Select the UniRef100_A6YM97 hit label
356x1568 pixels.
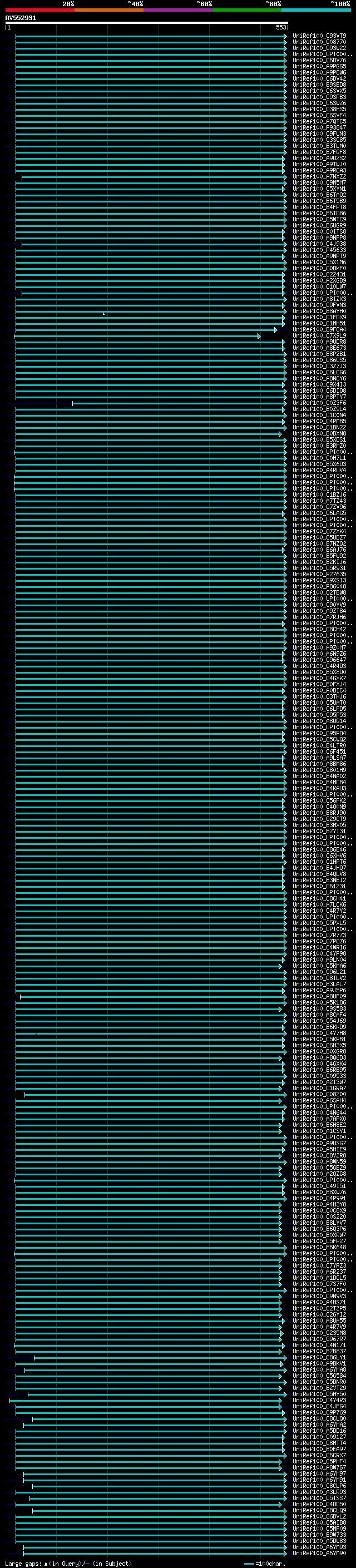click(x=319, y=1474)
